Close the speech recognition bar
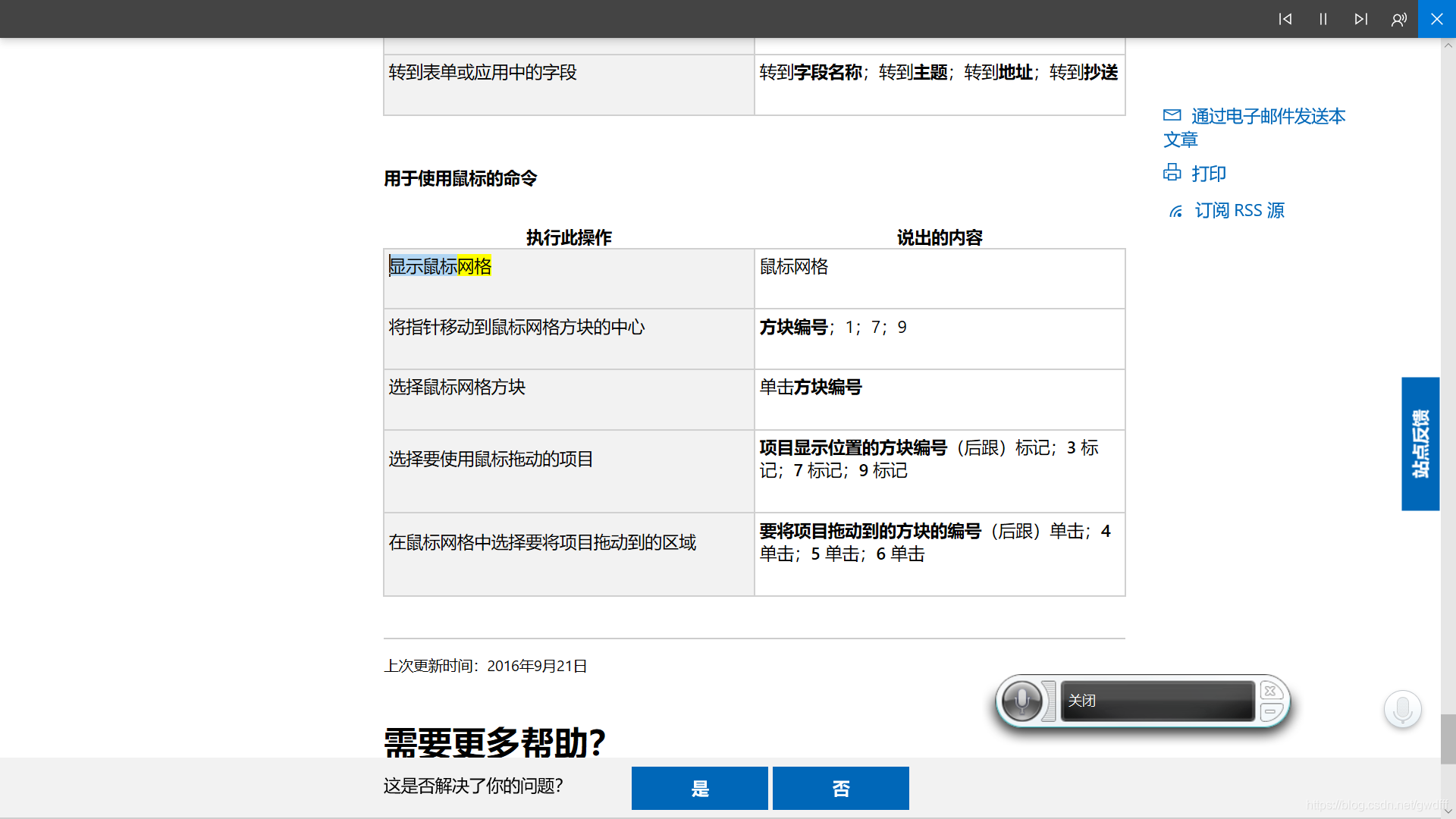This screenshot has height=819, width=1456. click(x=1271, y=691)
